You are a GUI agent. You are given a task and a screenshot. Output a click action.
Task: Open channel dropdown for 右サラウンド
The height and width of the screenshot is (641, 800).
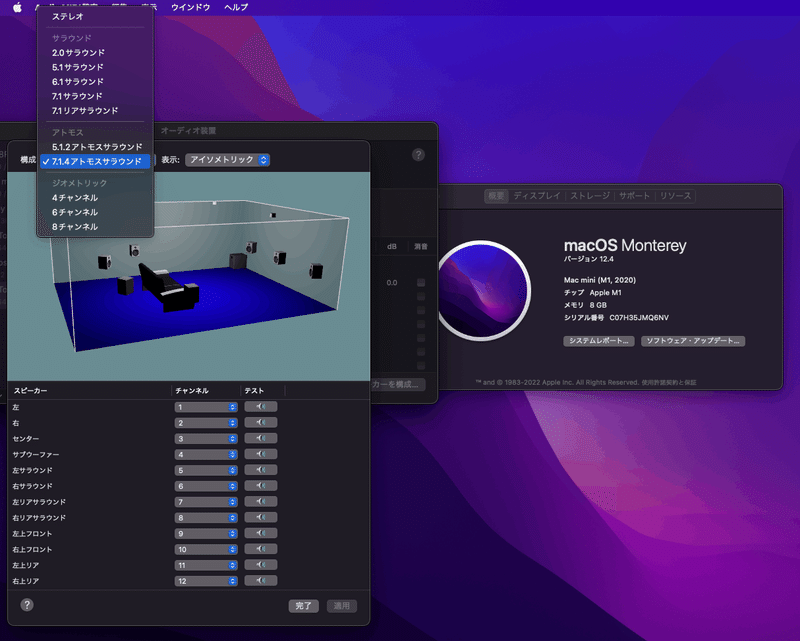[x=206, y=486]
